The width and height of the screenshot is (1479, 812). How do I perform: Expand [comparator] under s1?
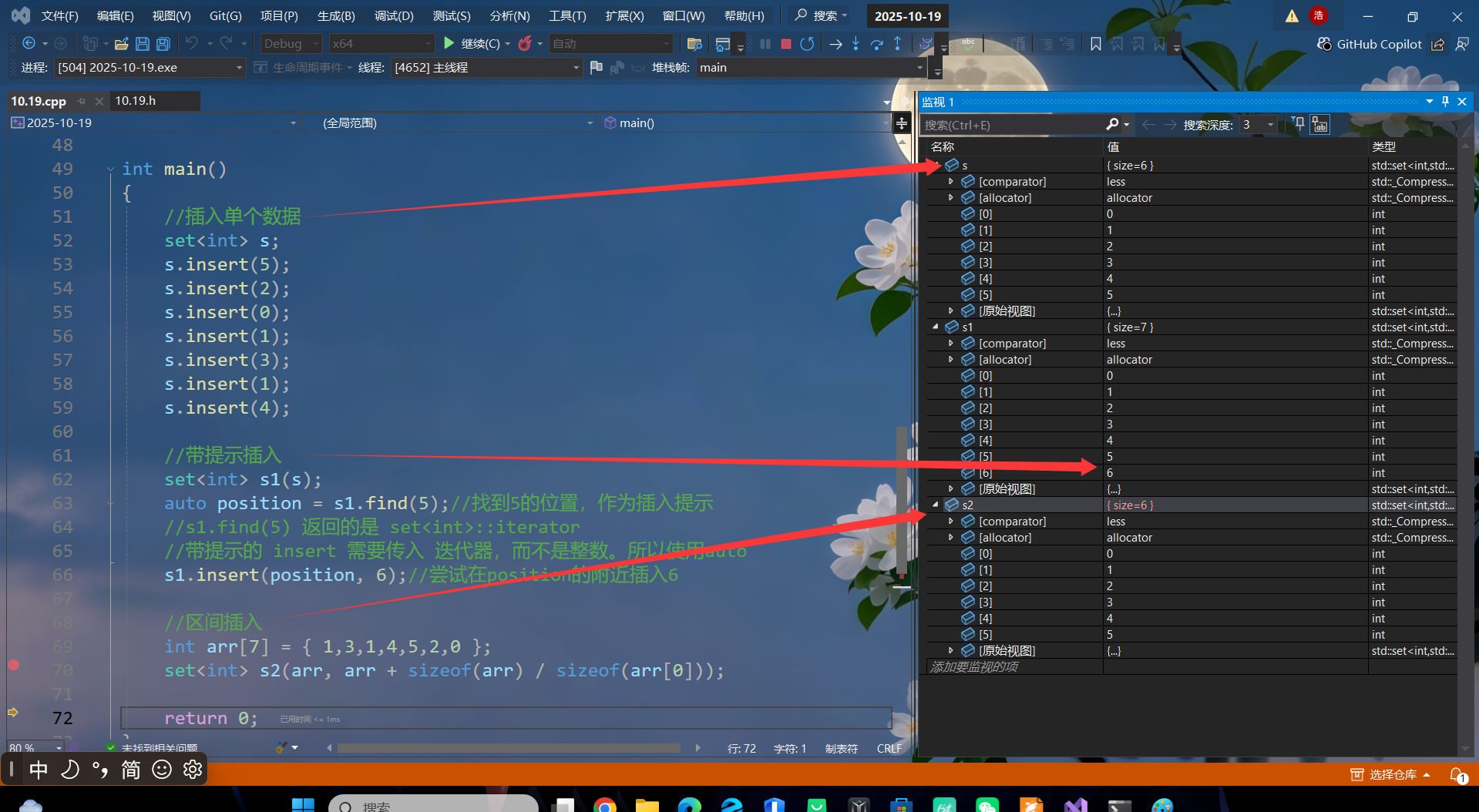tap(951, 344)
